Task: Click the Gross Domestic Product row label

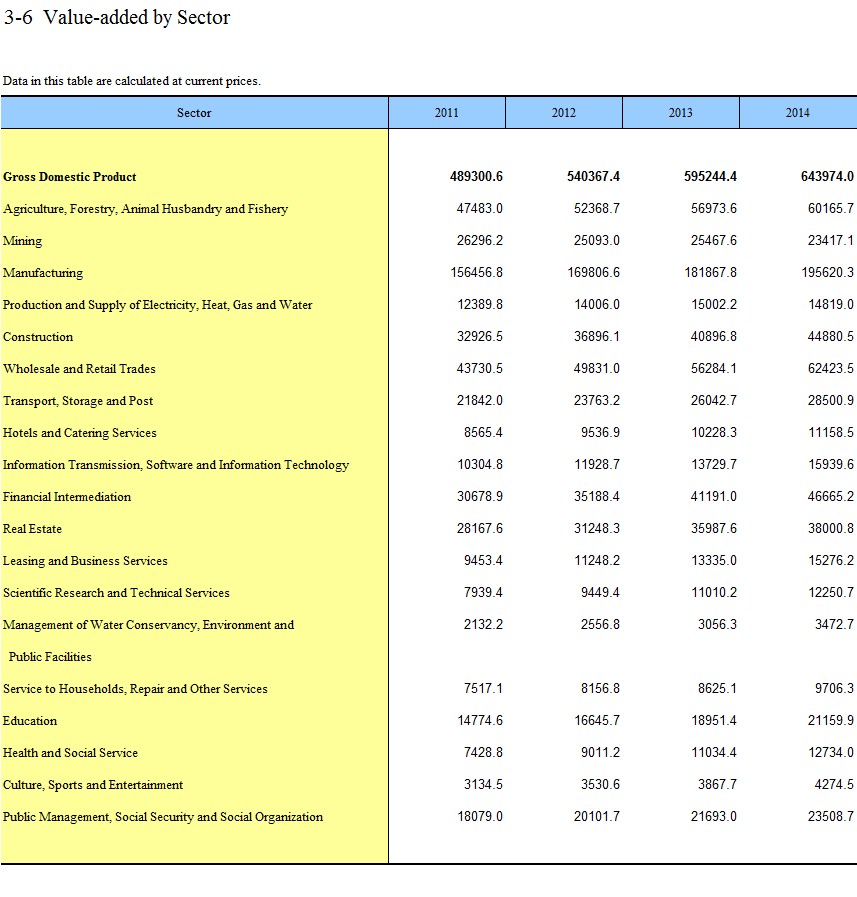Action: coord(70,177)
